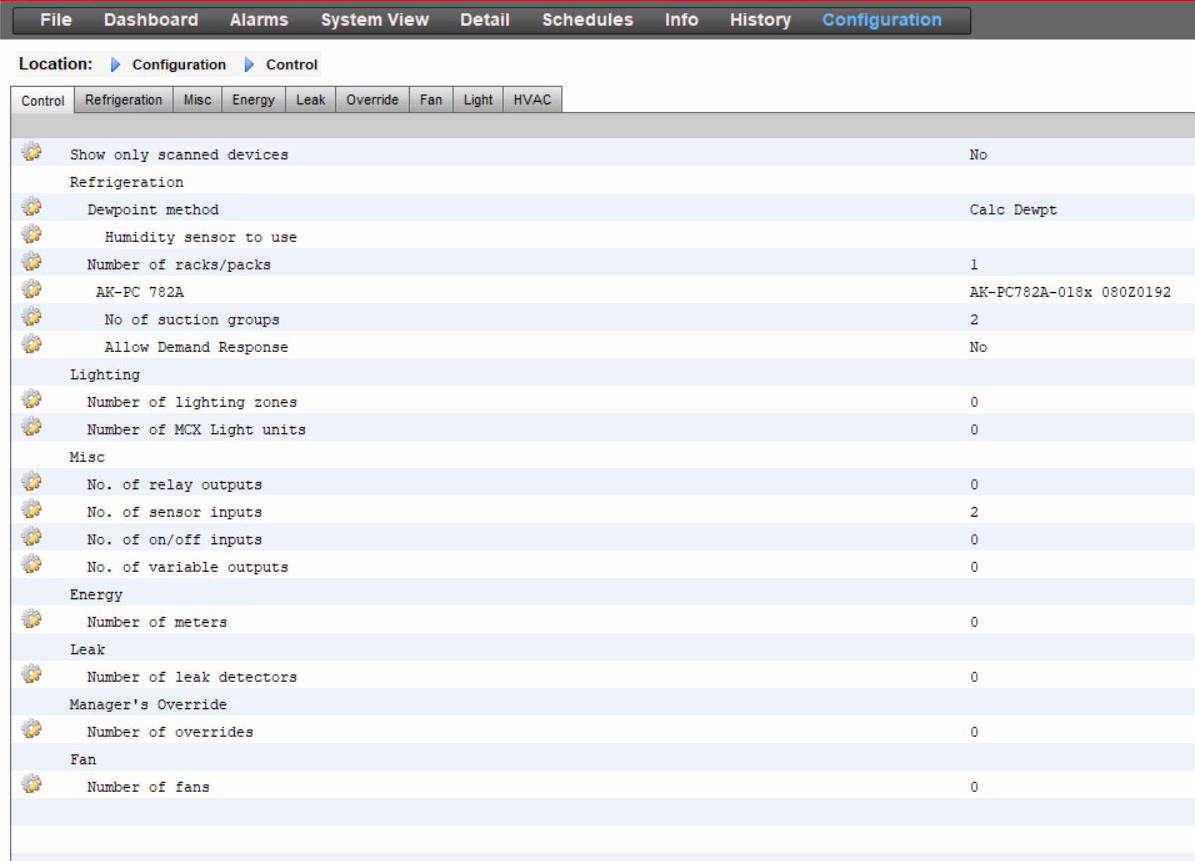Click gear icon for Number of lighting zones
Viewport: 1195px width, 861px height.
point(32,400)
